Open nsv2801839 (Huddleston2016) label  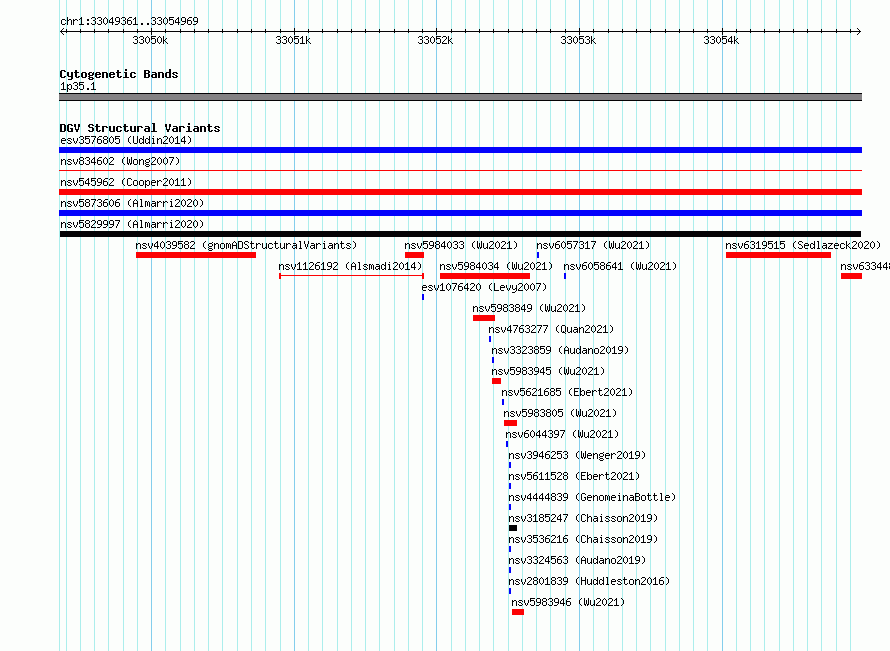point(589,581)
